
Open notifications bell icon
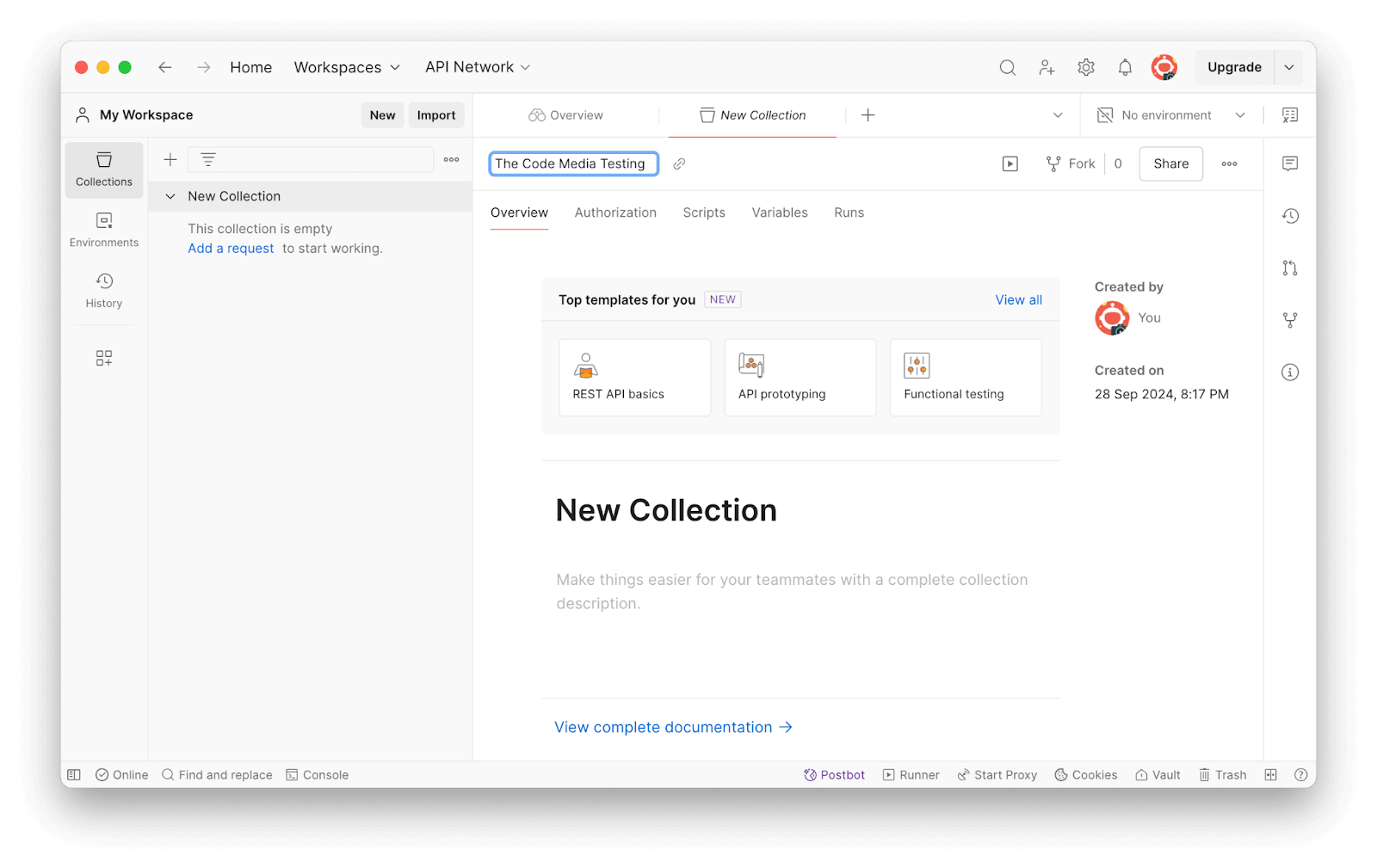(1124, 67)
